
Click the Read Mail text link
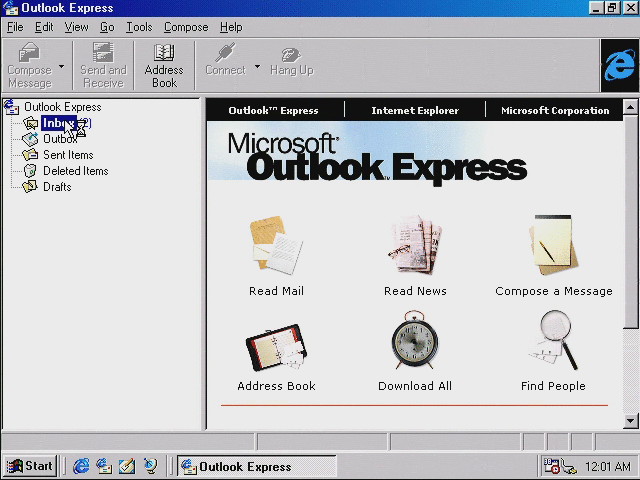click(276, 291)
